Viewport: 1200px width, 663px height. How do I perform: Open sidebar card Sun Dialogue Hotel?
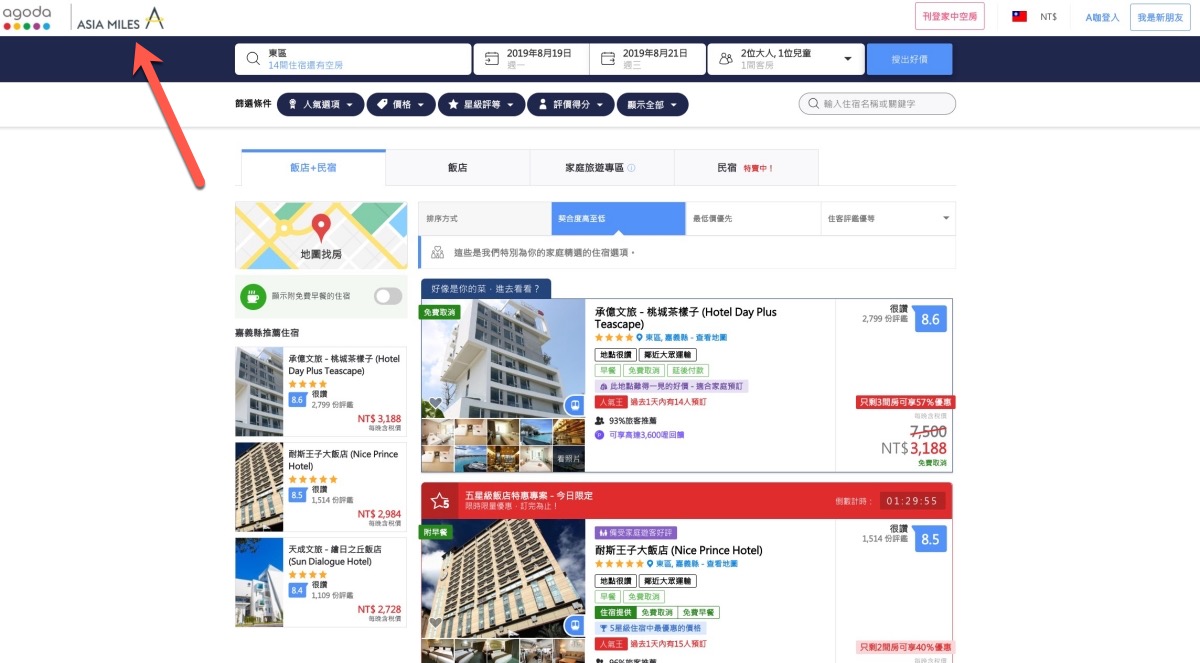click(x=321, y=581)
